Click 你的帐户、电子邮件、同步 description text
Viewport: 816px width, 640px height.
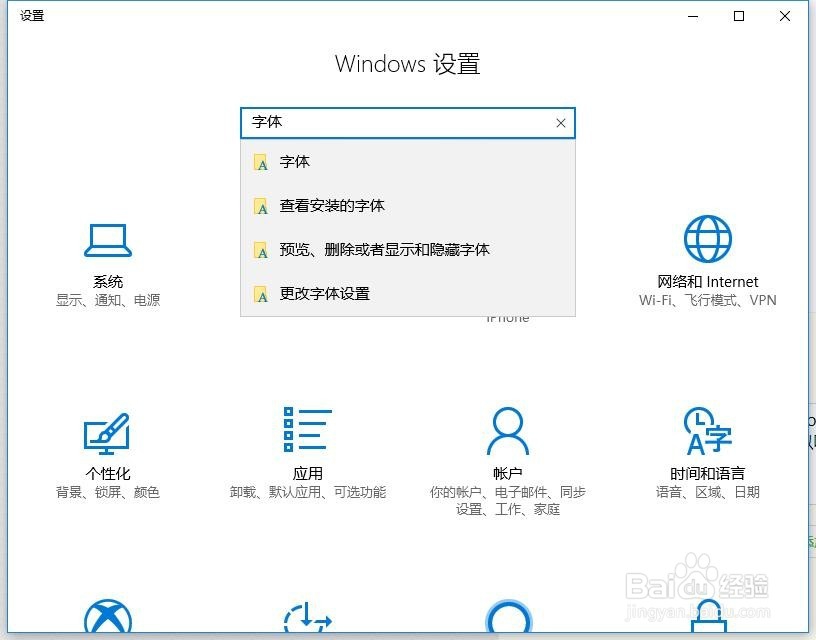click(x=507, y=492)
